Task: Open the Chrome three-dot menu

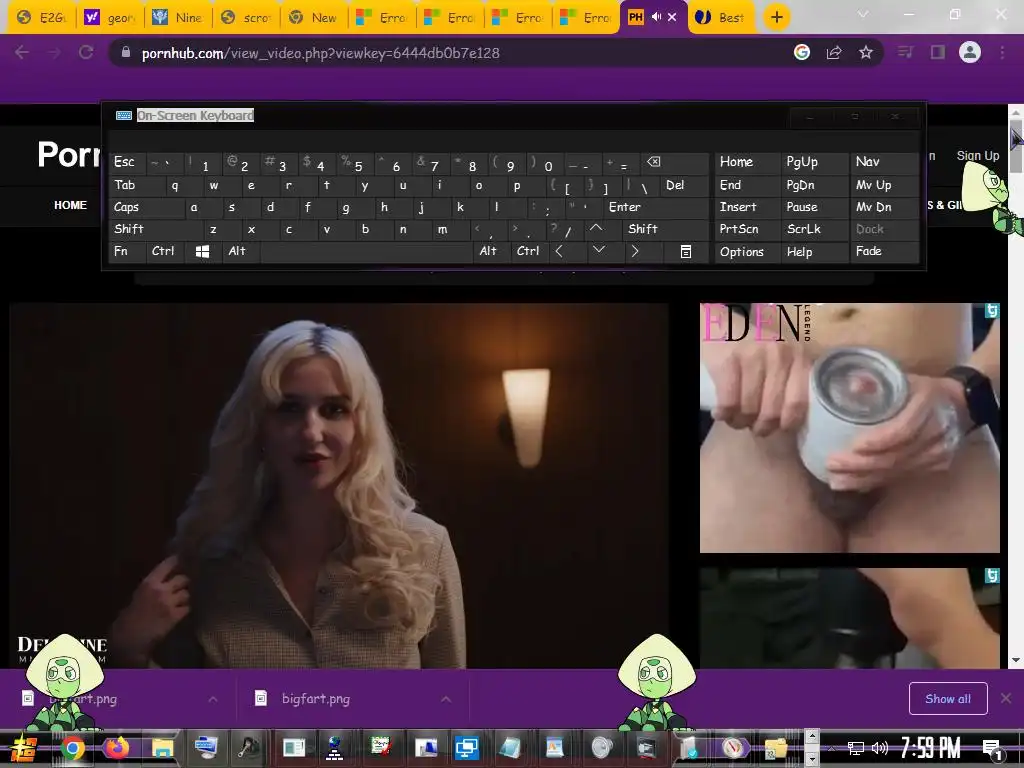Action: tap(1002, 53)
